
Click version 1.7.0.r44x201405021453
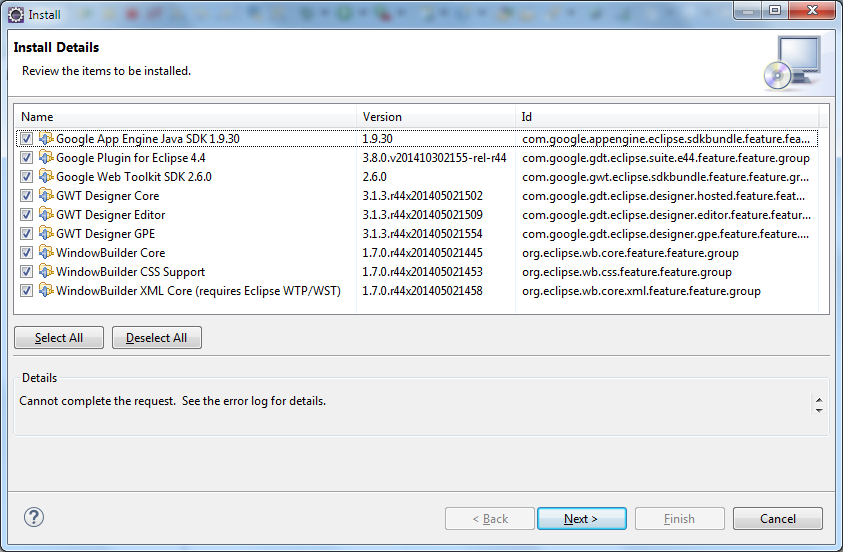click(423, 271)
